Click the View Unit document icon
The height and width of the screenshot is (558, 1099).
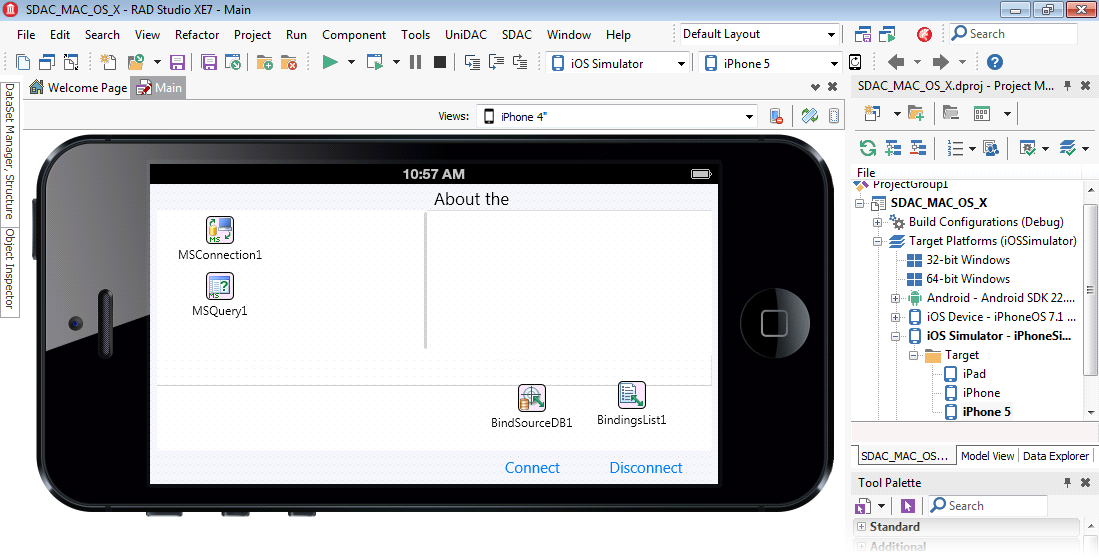[23, 62]
